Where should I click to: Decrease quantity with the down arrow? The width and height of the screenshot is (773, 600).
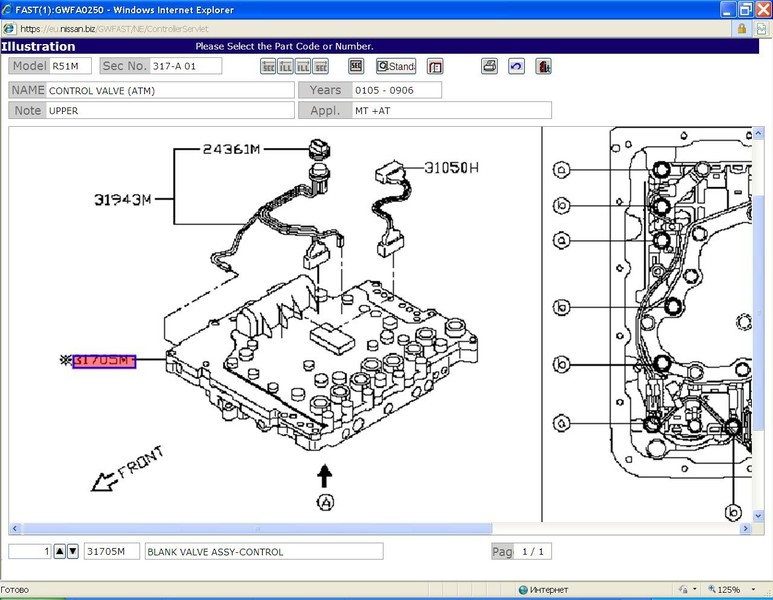coord(72,552)
